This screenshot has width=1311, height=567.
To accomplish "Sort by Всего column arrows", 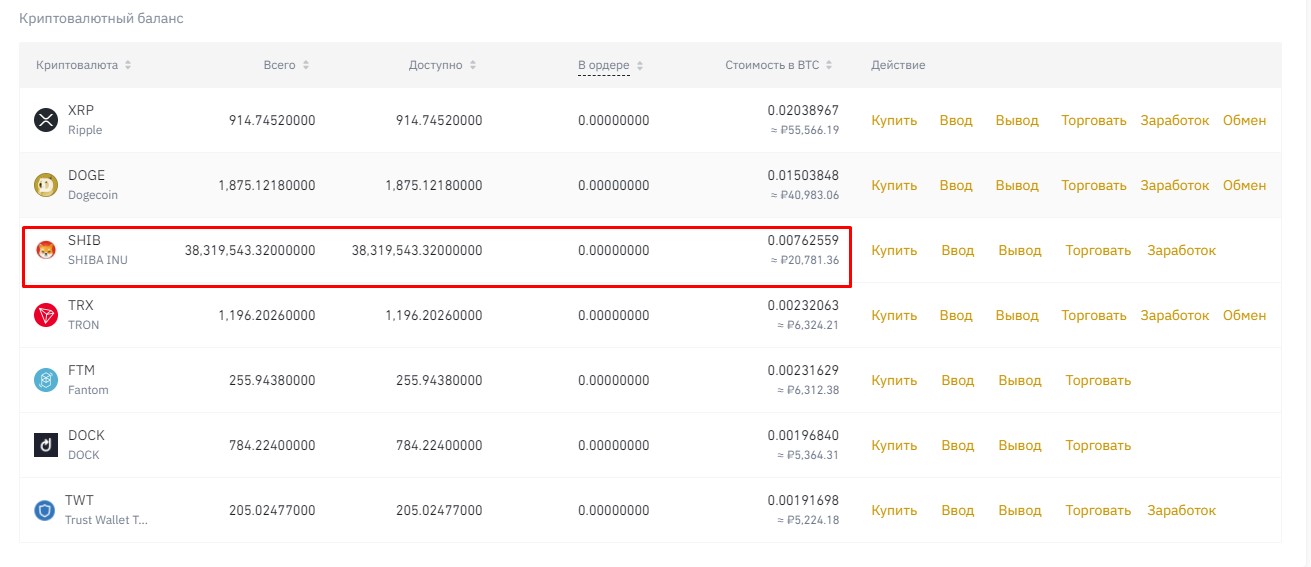I will [x=306, y=65].
